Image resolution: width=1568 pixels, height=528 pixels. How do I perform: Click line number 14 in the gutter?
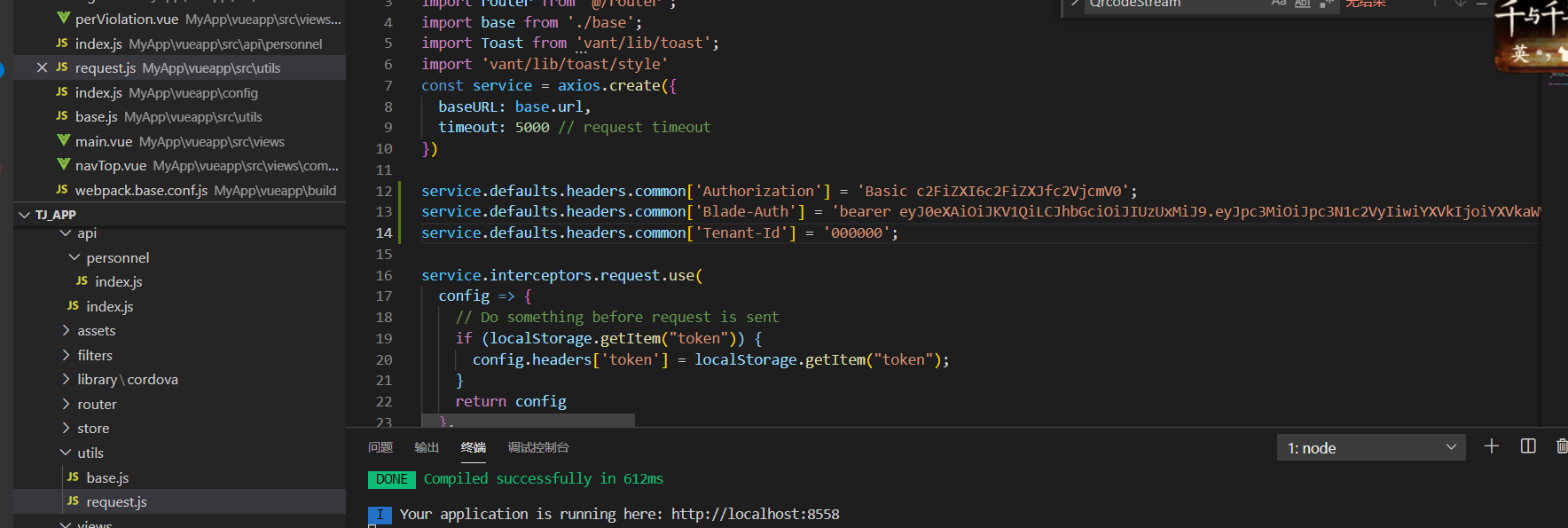(x=383, y=232)
